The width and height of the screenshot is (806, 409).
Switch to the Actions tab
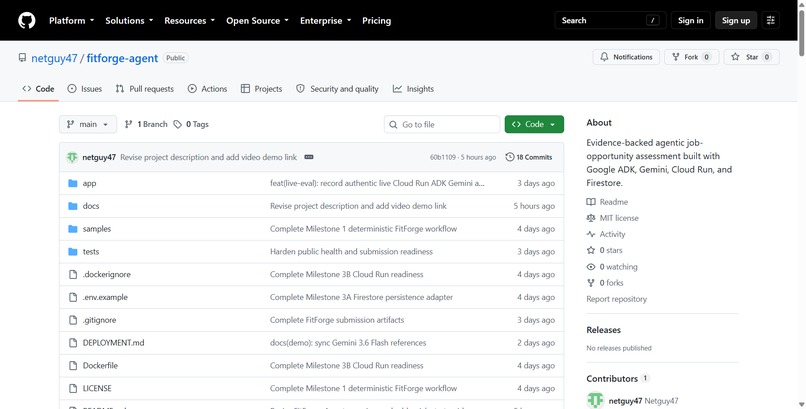207,89
